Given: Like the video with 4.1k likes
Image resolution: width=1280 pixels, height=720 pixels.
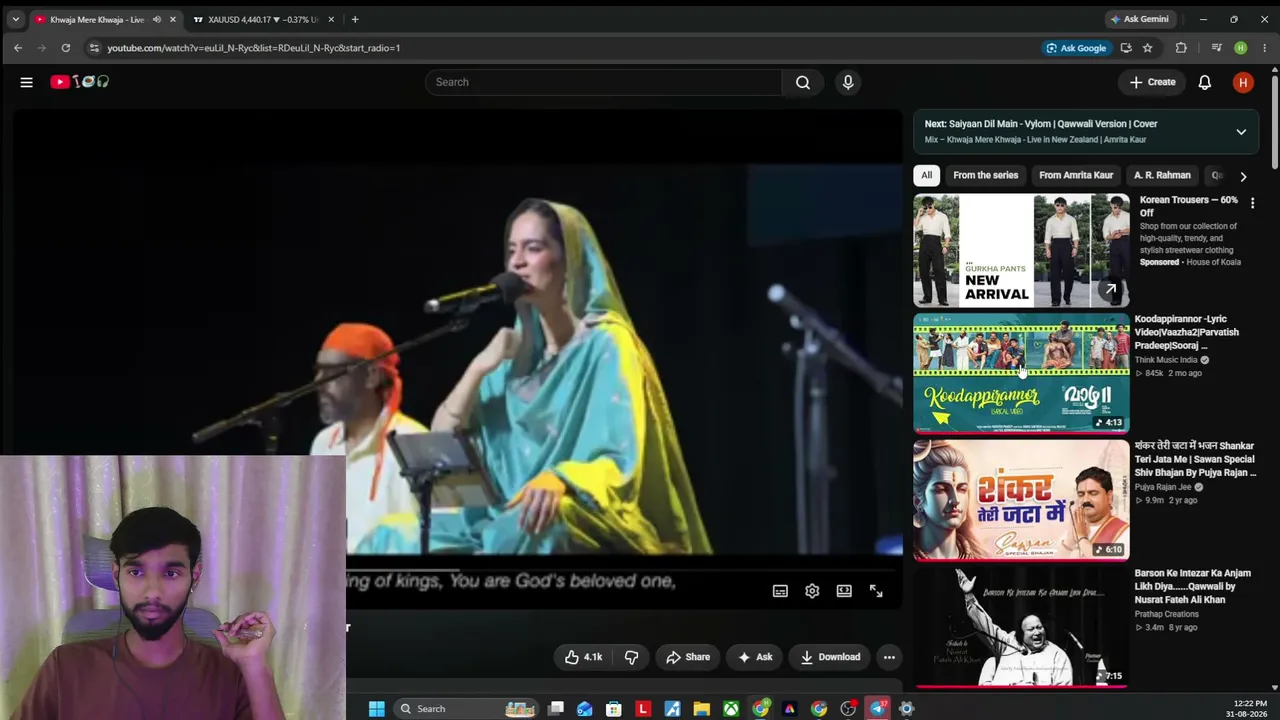Looking at the screenshot, I should point(583,657).
